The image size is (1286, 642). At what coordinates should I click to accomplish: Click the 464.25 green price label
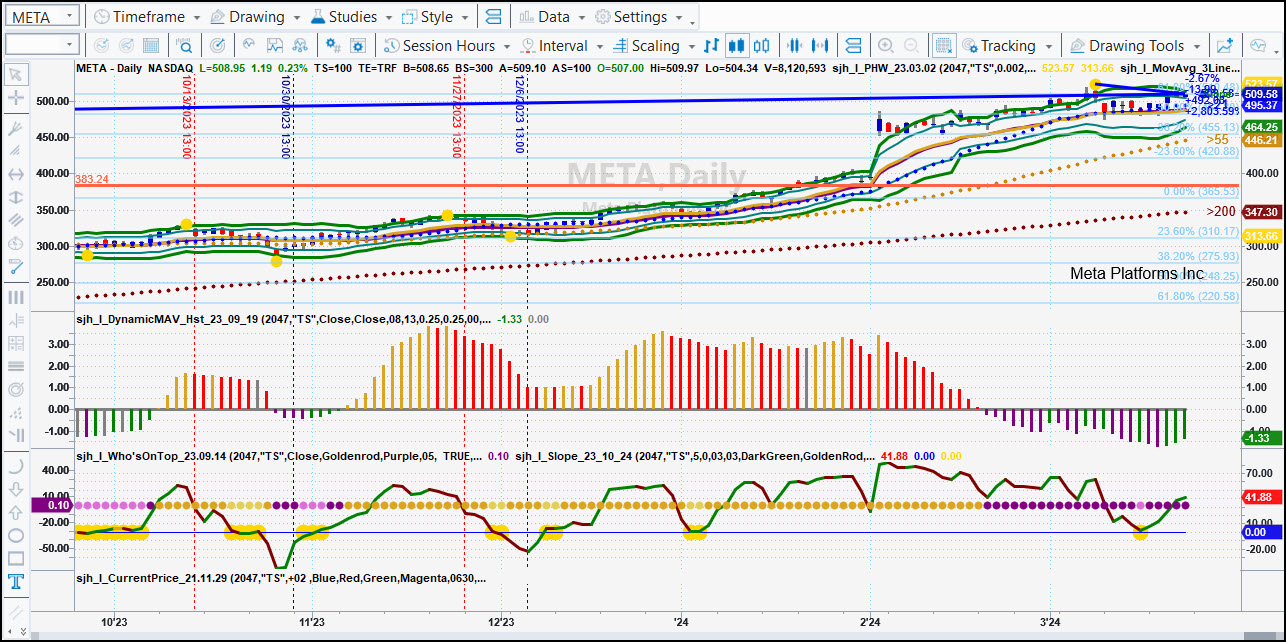(1262, 127)
